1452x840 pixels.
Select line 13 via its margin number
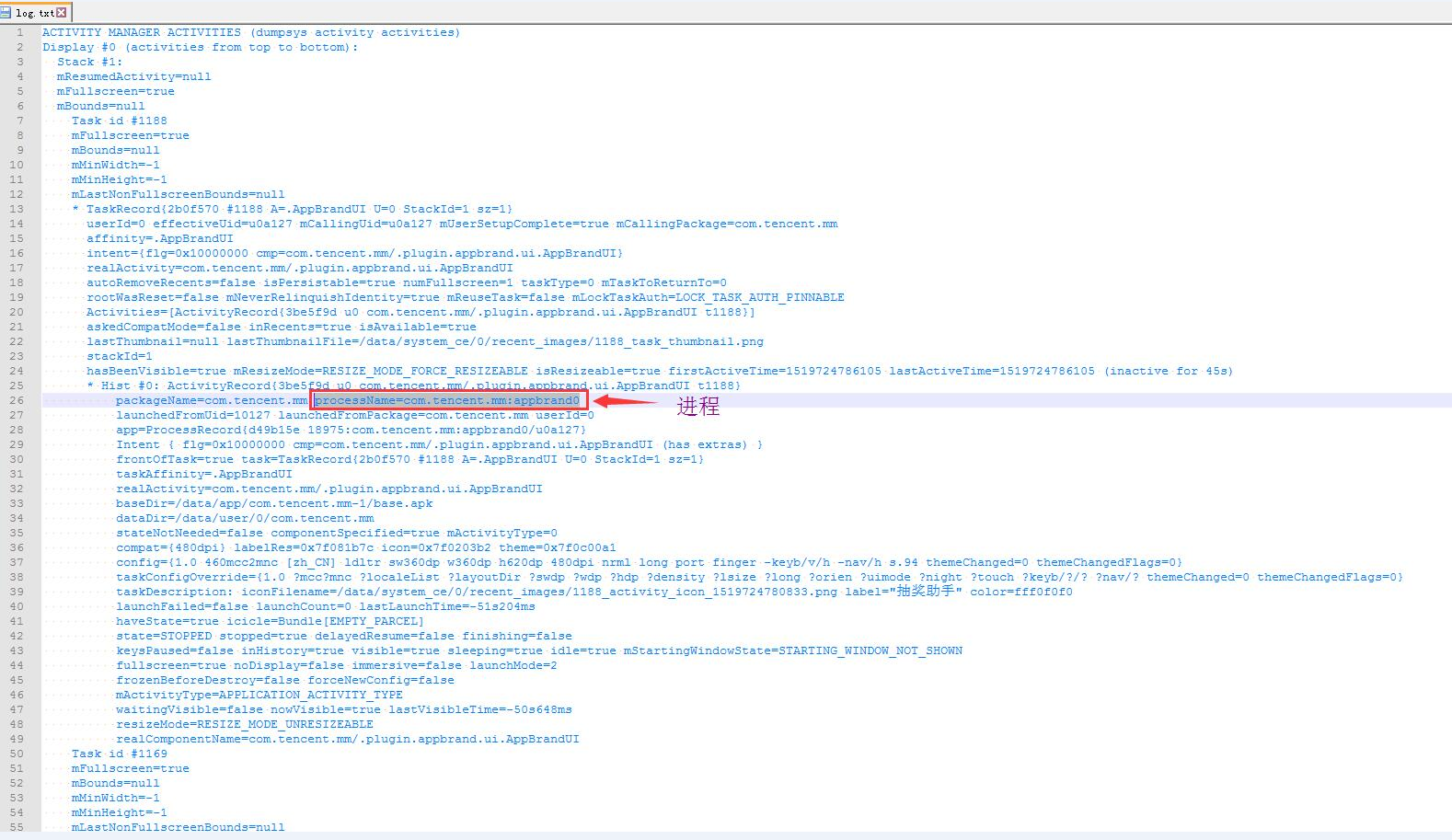(17, 209)
